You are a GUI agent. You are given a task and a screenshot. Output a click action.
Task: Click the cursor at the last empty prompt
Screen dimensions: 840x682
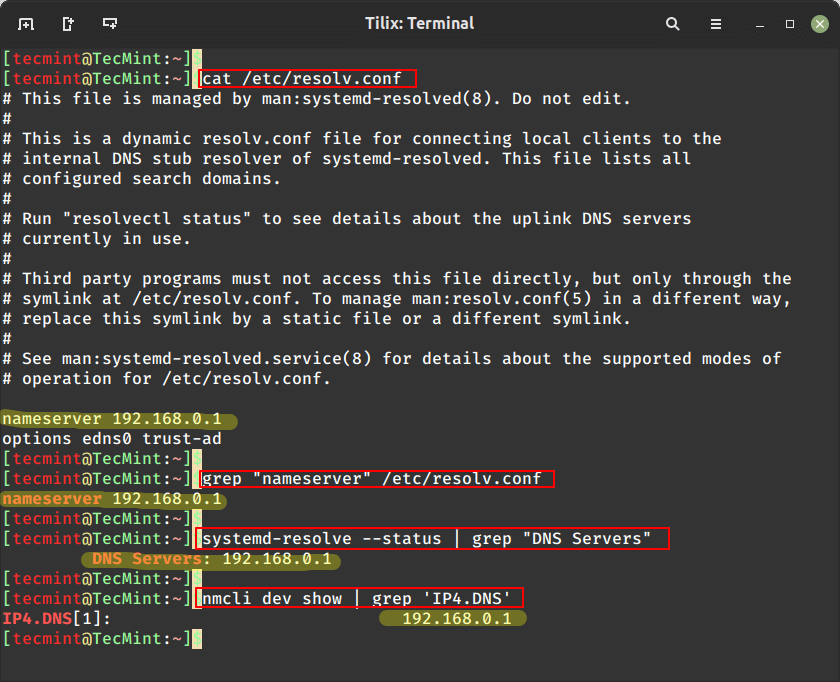(x=196, y=639)
